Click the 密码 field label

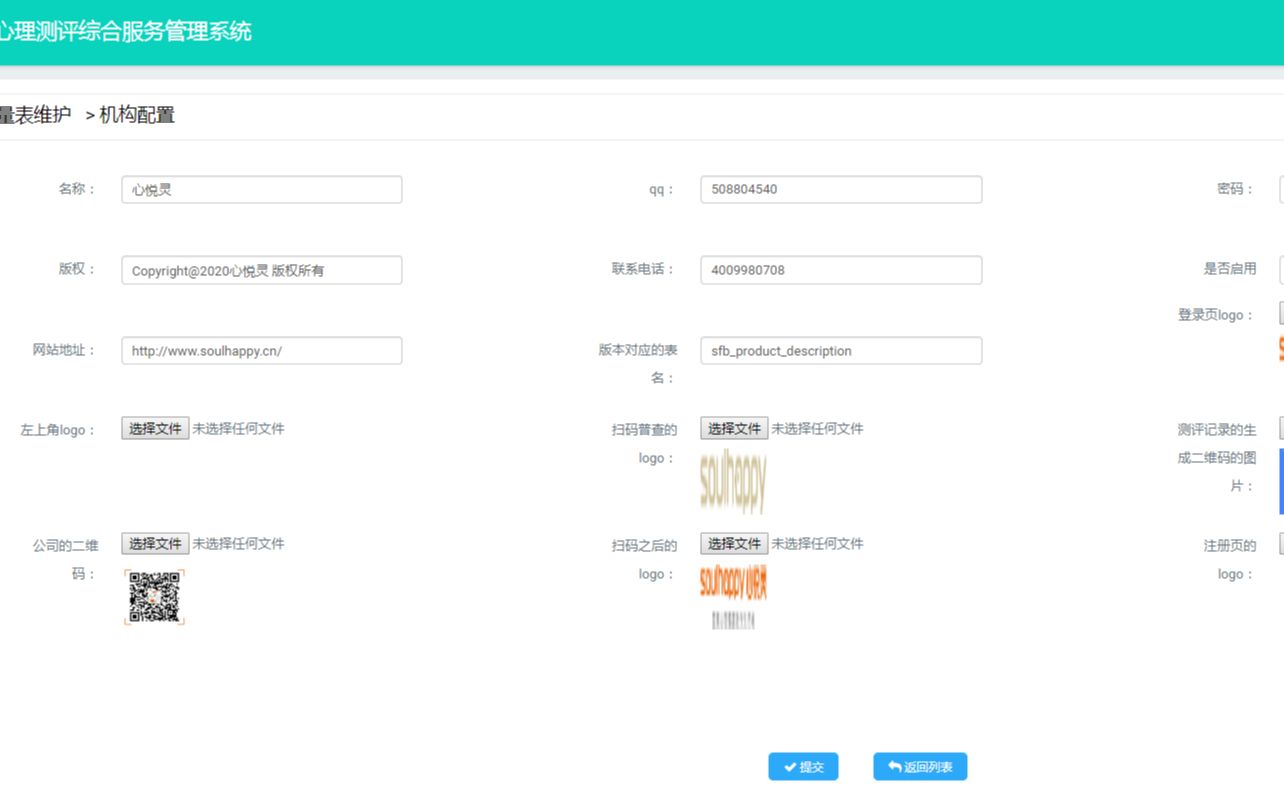tap(1236, 188)
